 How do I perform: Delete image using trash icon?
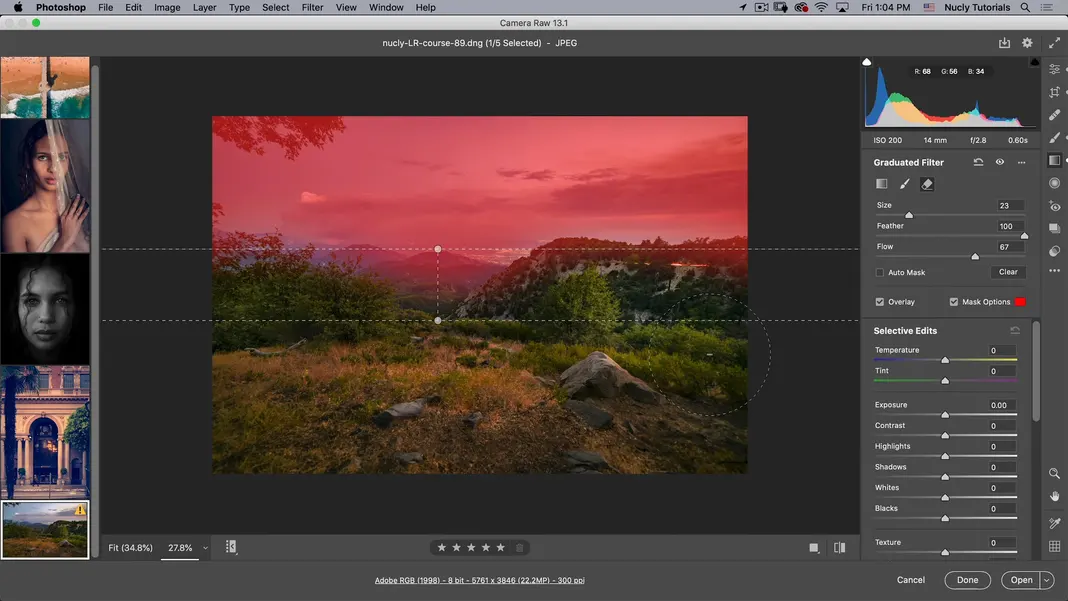coord(520,548)
